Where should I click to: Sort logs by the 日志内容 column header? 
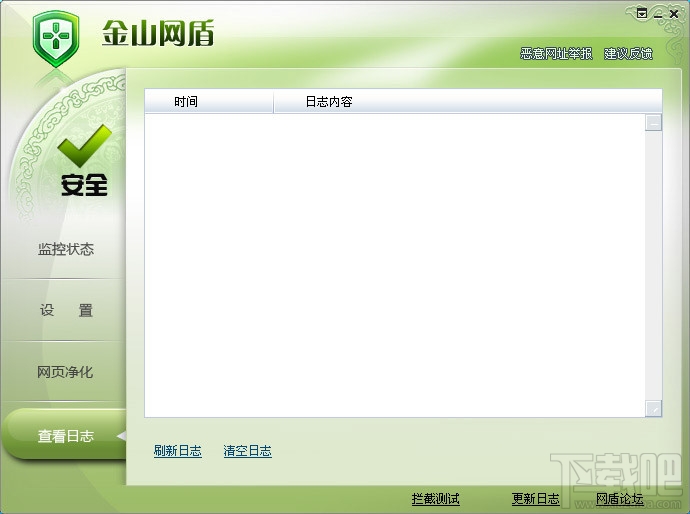[x=468, y=102]
